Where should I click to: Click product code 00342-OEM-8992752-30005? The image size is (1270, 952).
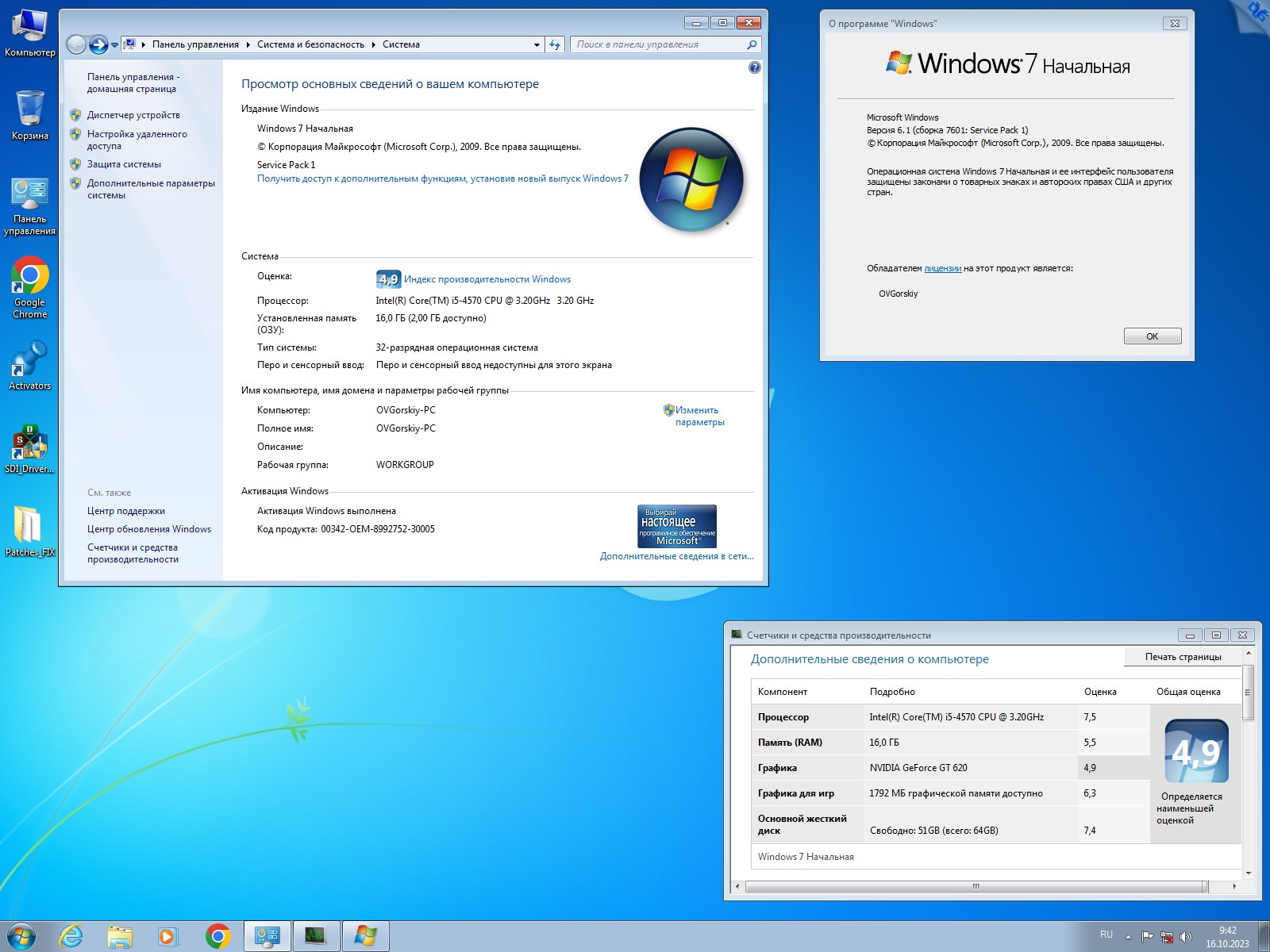(x=378, y=529)
